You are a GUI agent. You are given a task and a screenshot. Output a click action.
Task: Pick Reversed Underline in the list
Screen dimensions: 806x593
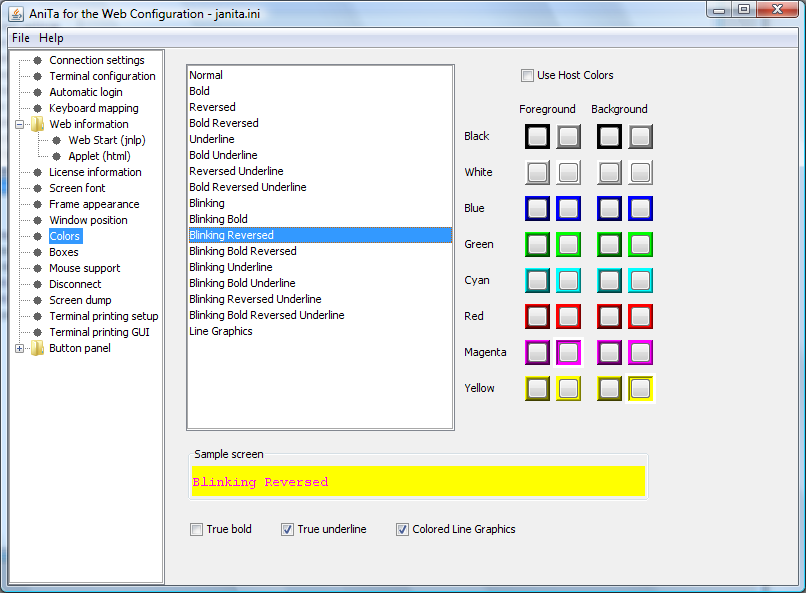(x=320, y=171)
